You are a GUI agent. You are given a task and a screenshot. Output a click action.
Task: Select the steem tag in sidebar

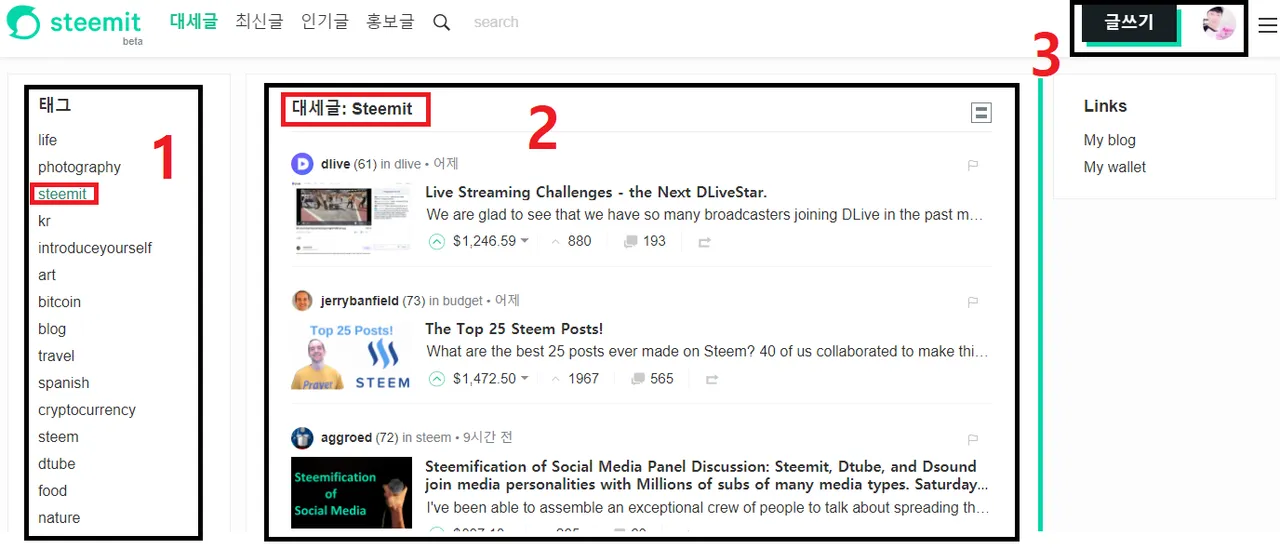58,437
